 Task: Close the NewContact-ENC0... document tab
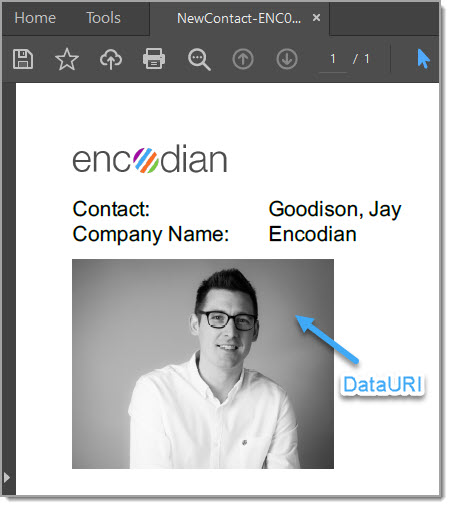(x=316, y=17)
